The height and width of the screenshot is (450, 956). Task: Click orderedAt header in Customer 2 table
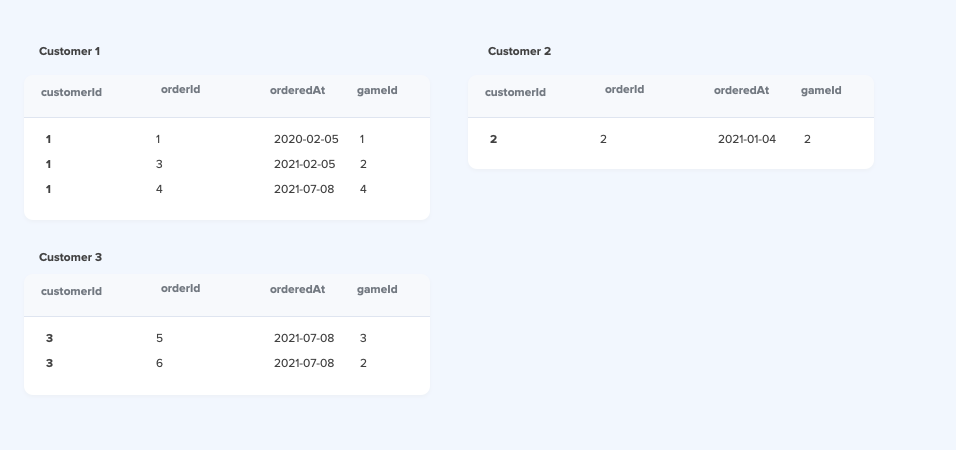click(x=741, y=90)
